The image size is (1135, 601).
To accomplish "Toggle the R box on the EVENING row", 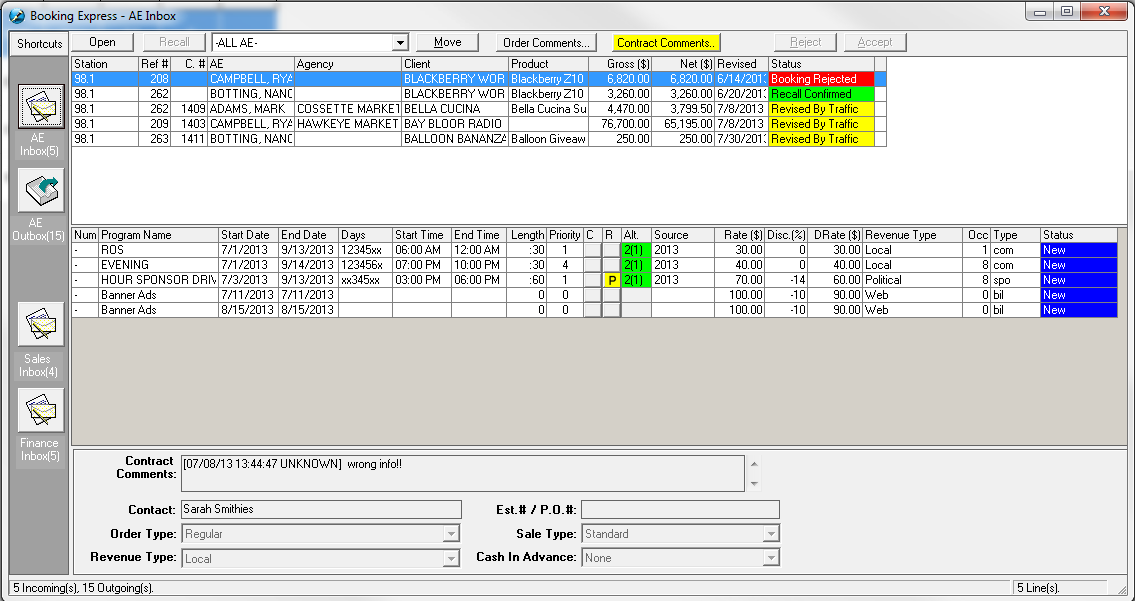I will (x=611, y=265).
